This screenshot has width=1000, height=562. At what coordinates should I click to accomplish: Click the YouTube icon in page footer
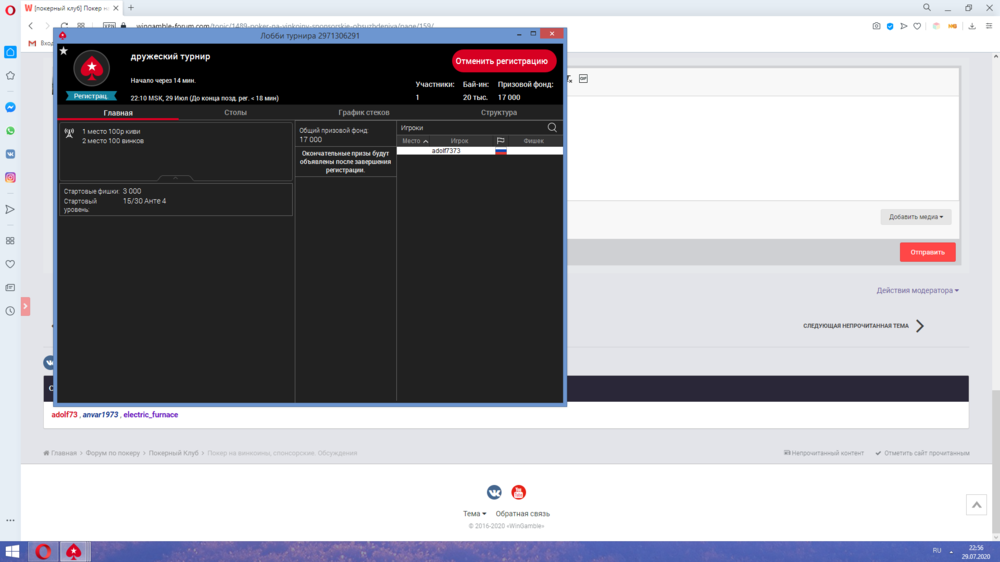pos(518,492)
